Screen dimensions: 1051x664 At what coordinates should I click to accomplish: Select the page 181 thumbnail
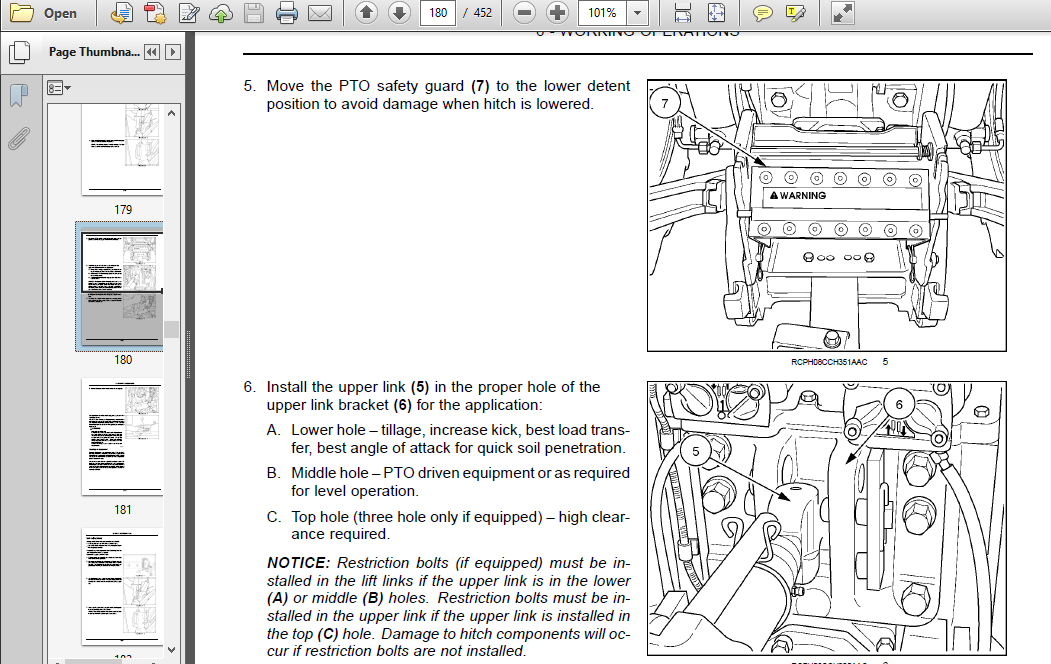point(122,437)
